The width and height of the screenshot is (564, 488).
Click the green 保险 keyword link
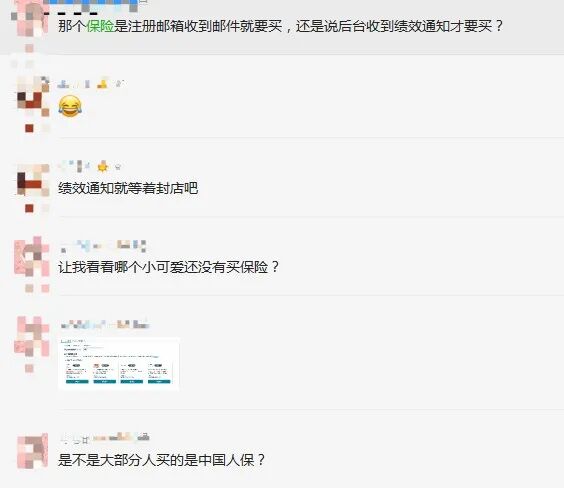[100, 26]
